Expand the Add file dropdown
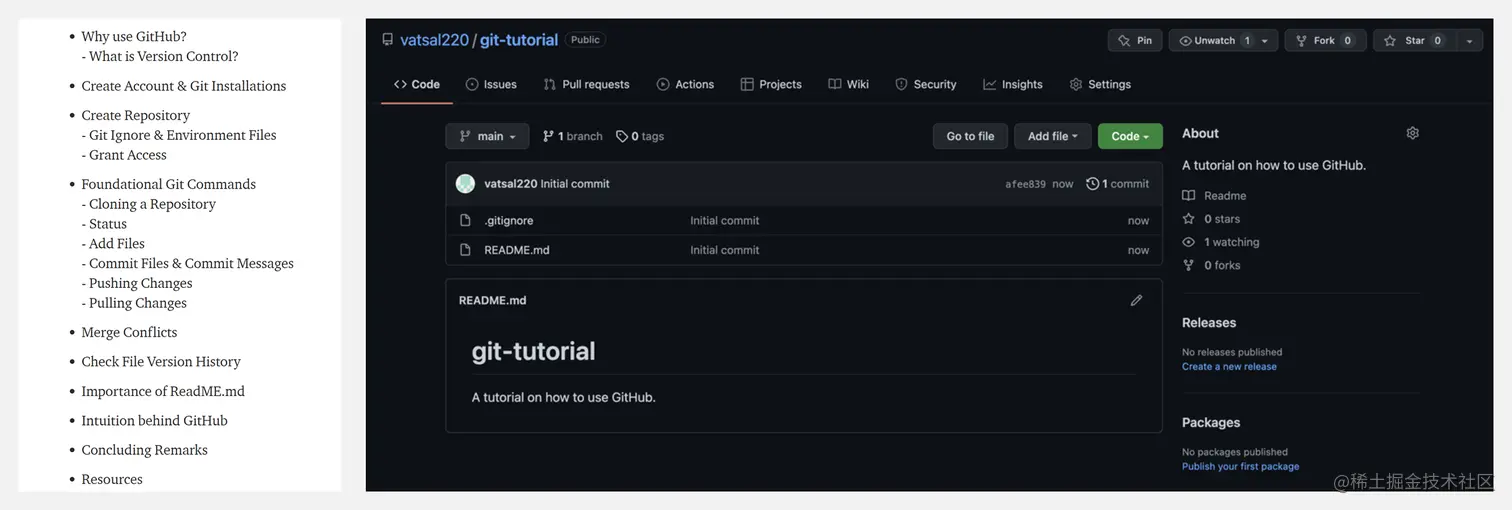The height and width of the screenshot is (510, 1512). [1052, 136]
